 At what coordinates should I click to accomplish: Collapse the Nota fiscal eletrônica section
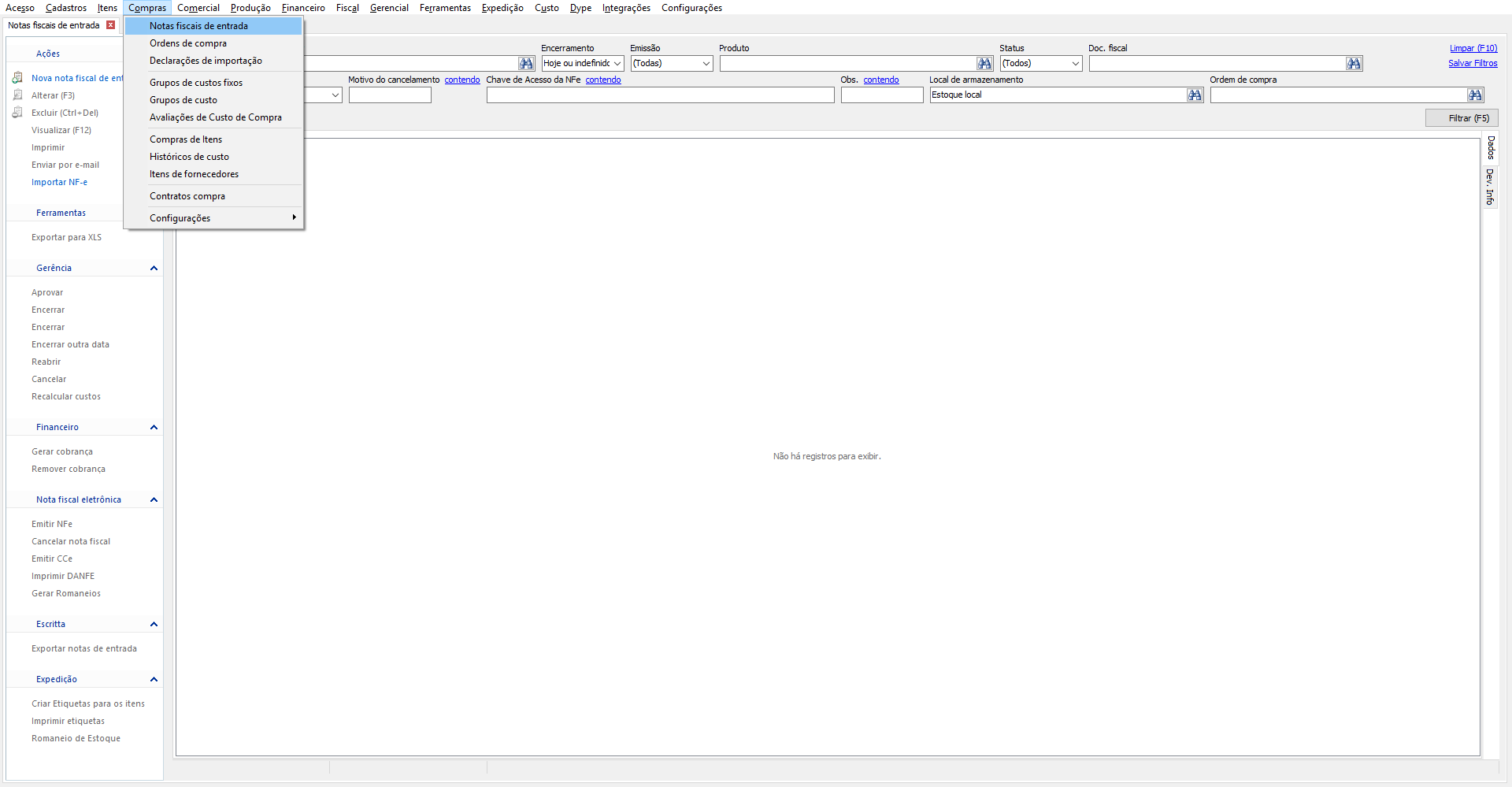(x=154, y=500)
